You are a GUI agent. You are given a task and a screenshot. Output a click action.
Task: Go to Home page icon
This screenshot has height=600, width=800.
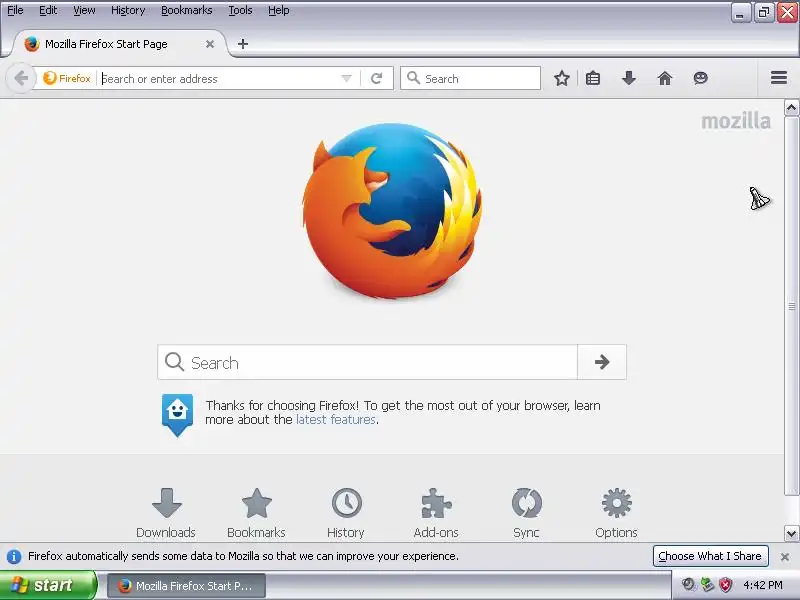coord(665,78)
